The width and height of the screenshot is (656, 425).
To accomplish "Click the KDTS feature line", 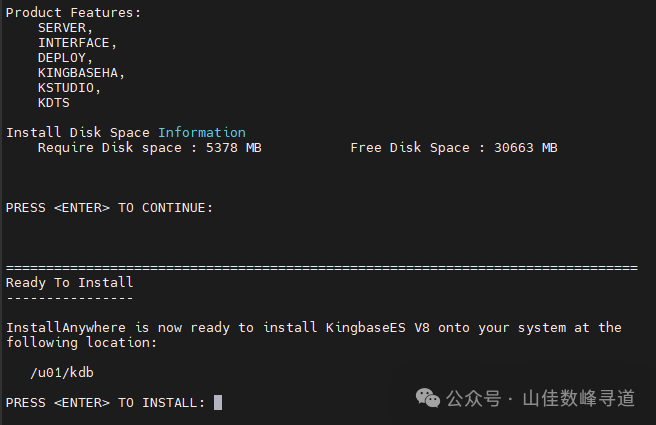I will (54, 102).
